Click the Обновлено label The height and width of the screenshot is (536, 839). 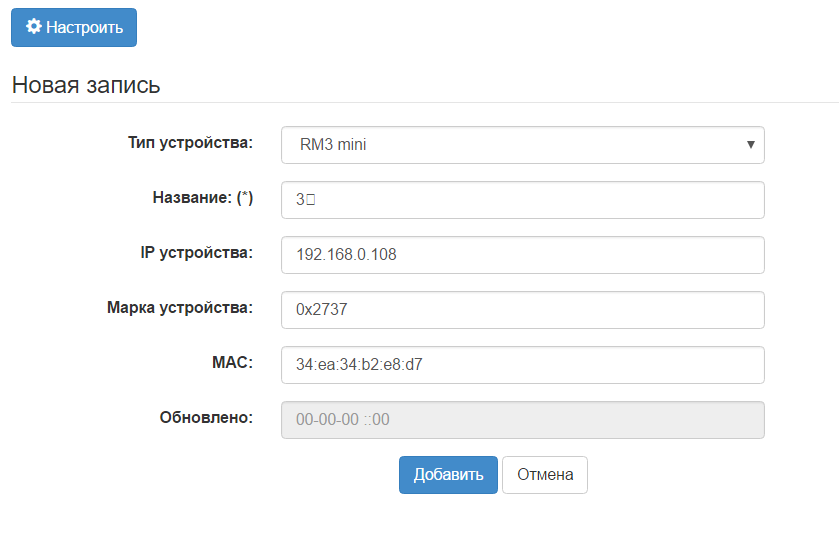coord(206,417)
